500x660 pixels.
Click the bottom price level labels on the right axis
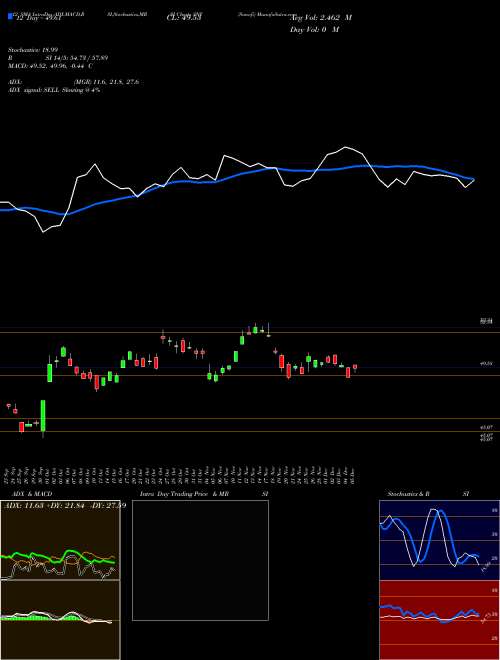coord(486,439)
